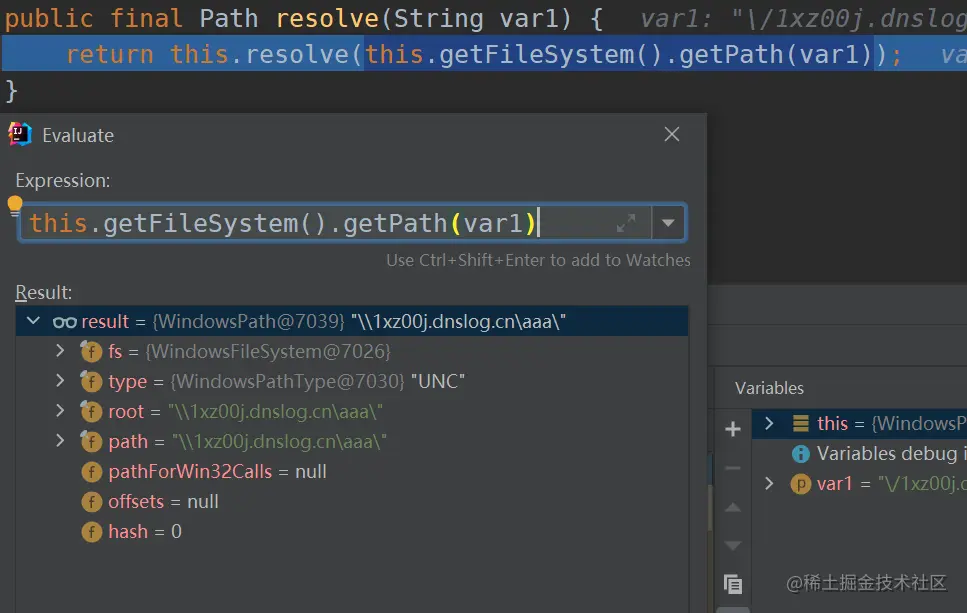The image size is (967, 613).
Task: Click the field icon next to root
Action: coord(91,411)
